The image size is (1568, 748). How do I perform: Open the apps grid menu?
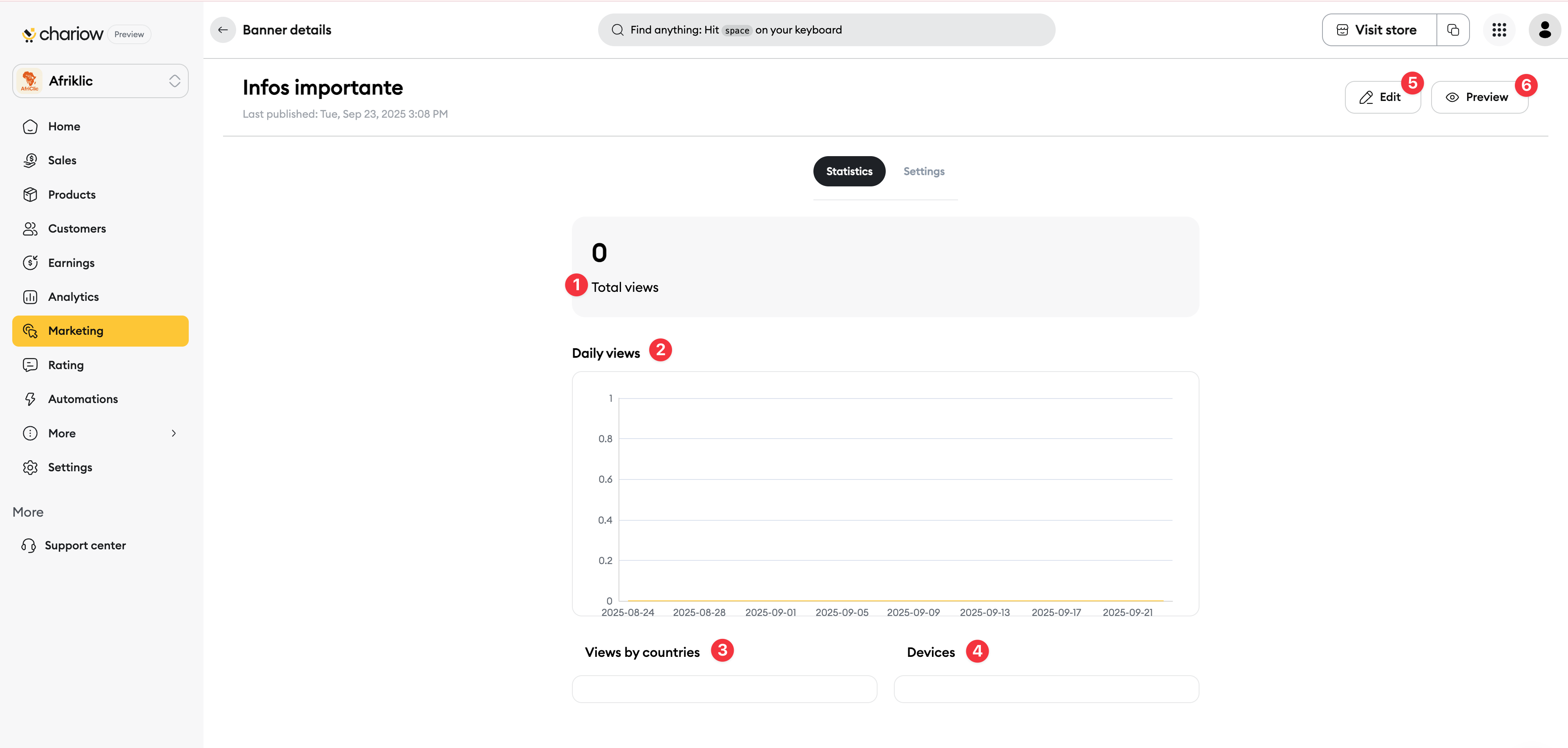point(1499,30)
